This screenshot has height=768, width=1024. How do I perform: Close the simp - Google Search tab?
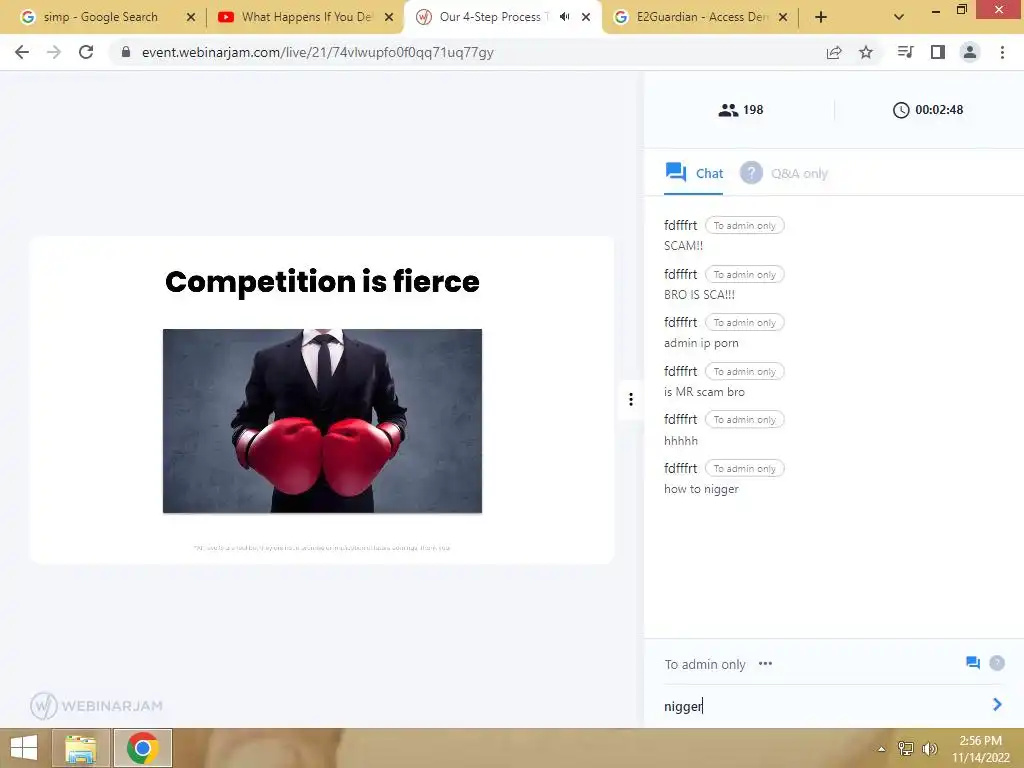191,18
